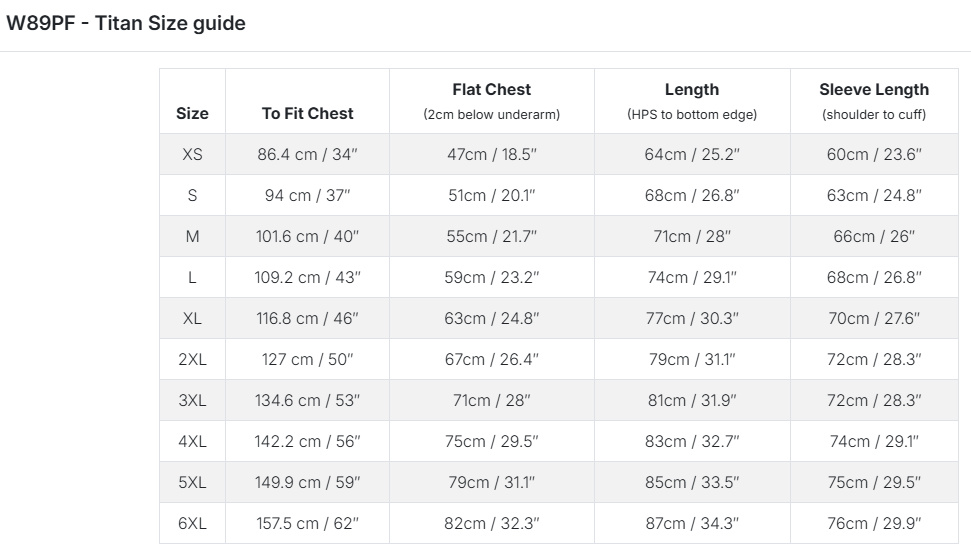The height and width of the screenshot is (552, 971).
Task: Click the 60cm / 23.6″ sleeve length cell
Action: (x=874, y=154)
